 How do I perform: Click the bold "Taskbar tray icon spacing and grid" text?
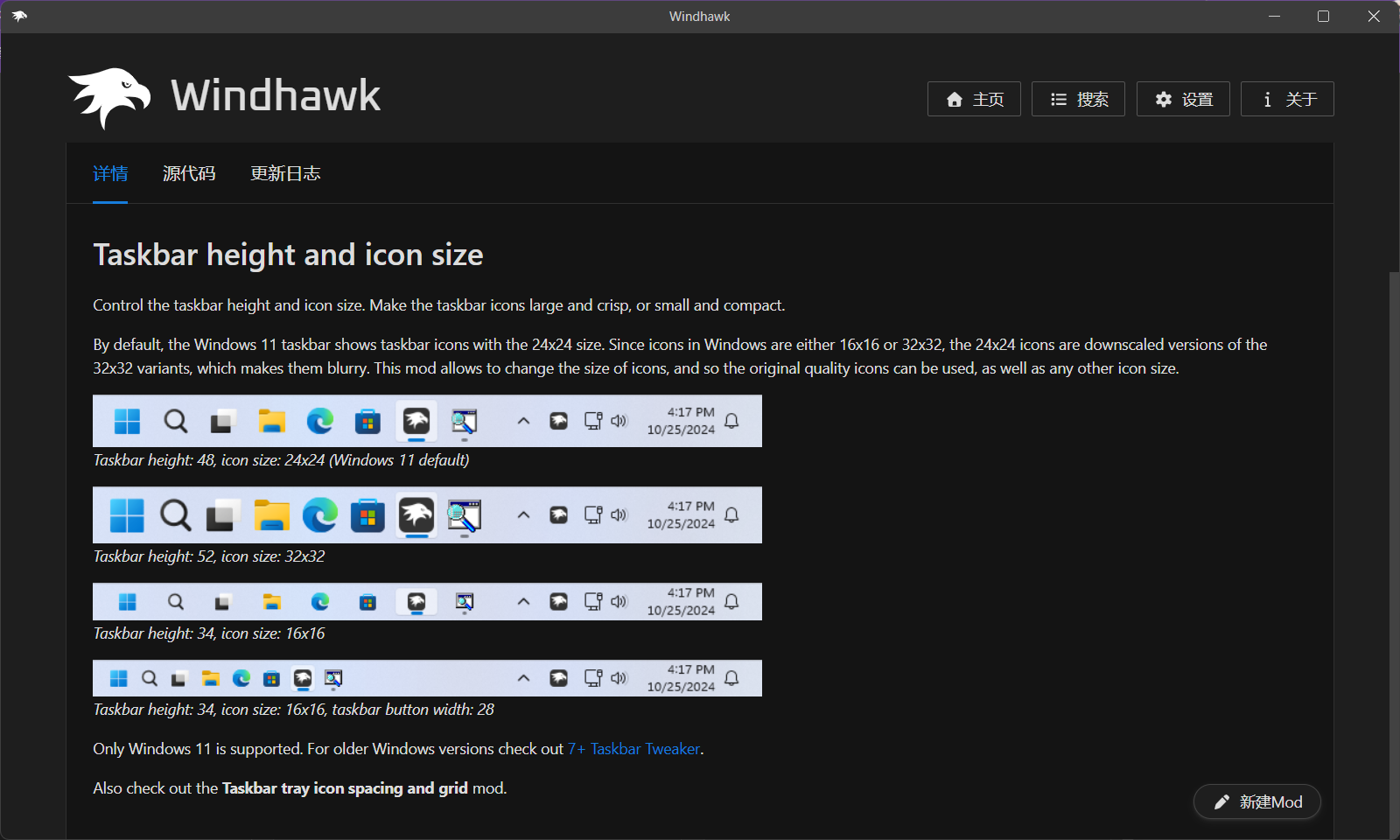(x=345, y=788)
